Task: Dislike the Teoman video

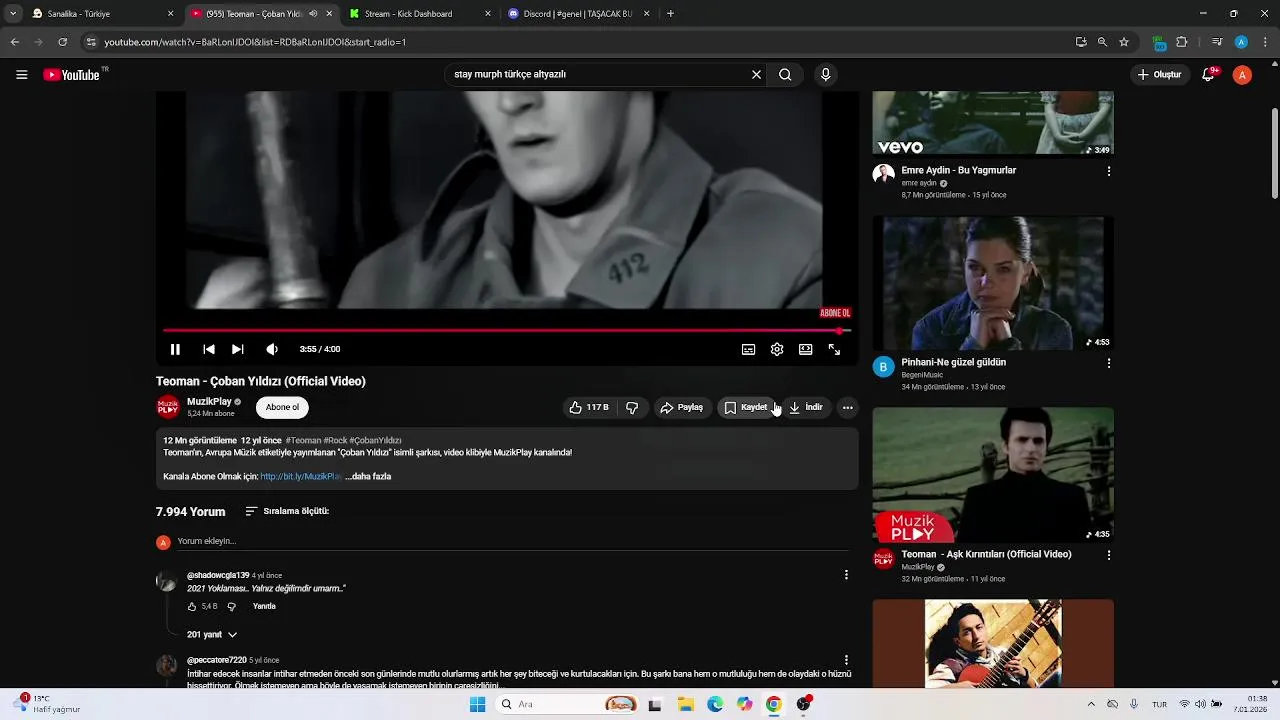Action: click(x=632, y=407)
